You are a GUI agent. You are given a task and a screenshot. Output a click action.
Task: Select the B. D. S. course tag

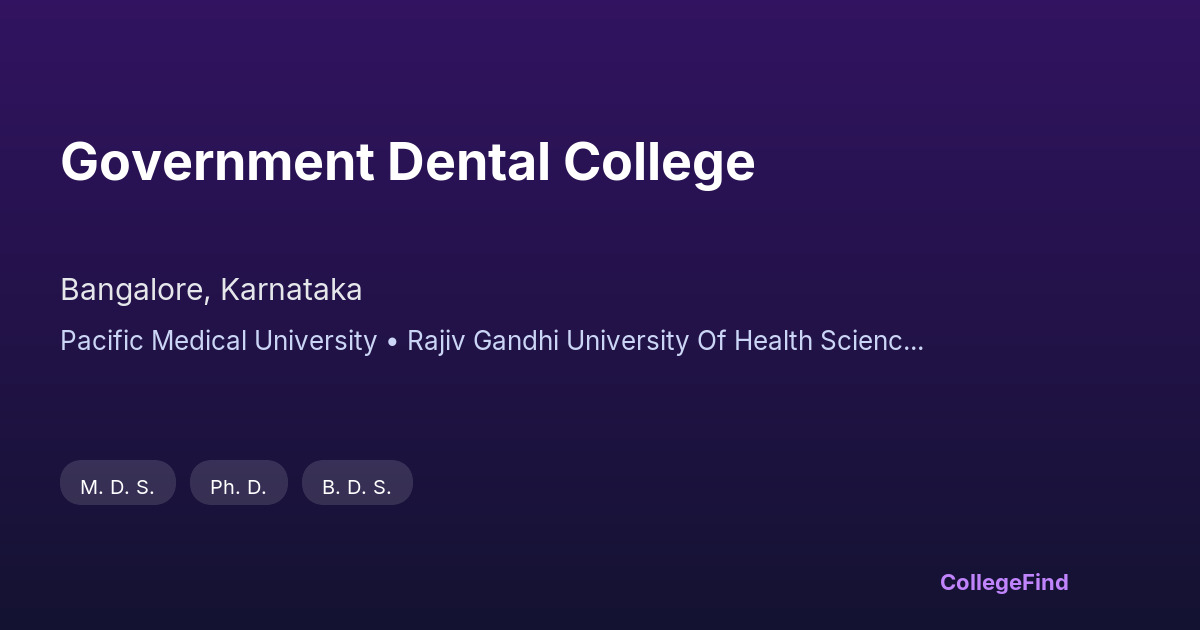pos(357,487)
